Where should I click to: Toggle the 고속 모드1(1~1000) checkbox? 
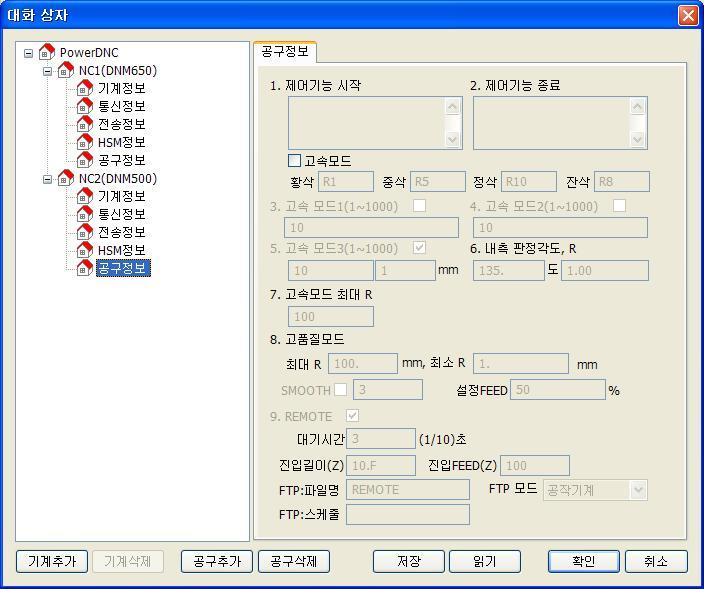click(419, 206)
